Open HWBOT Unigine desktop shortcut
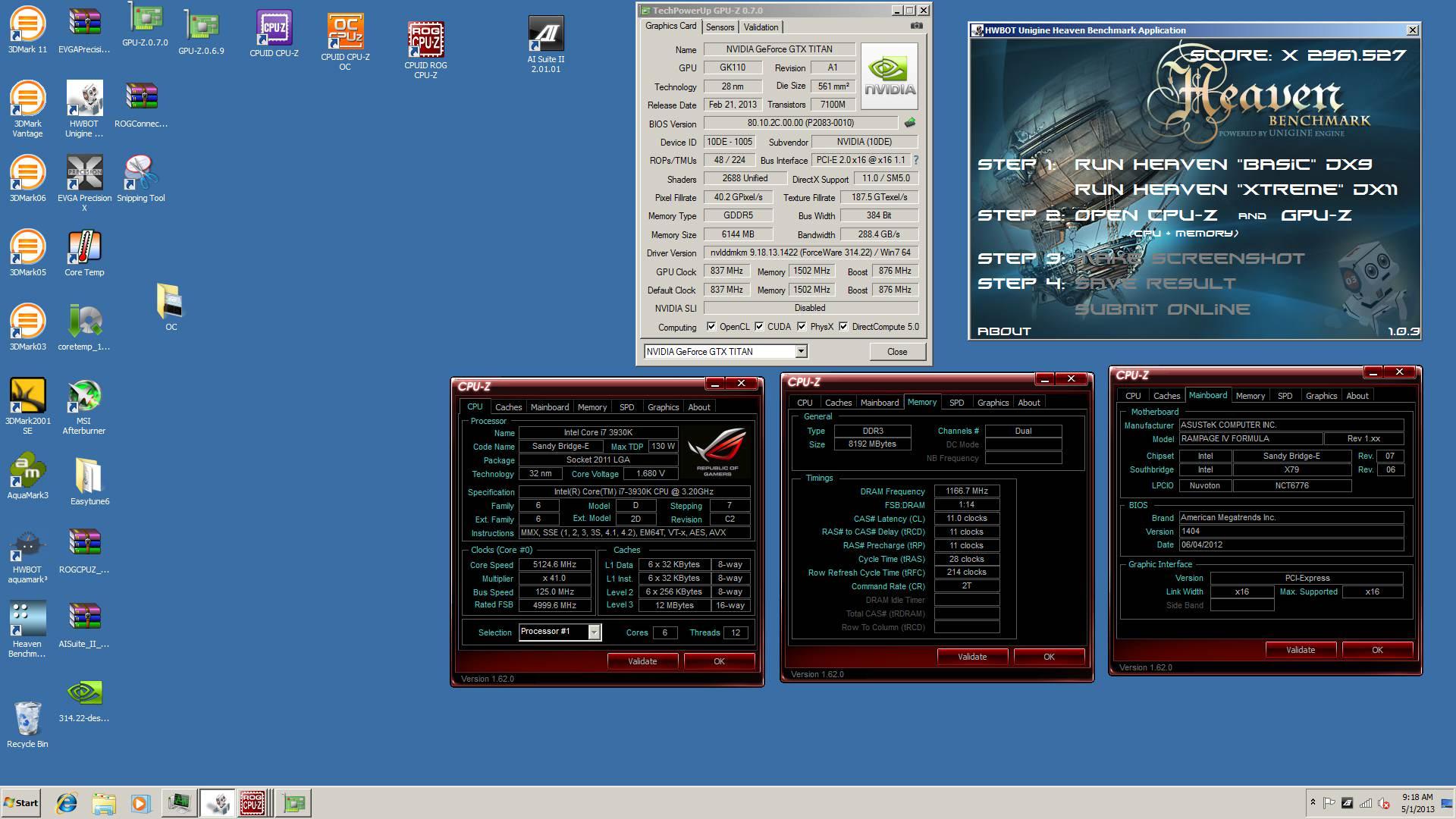Screen dimensions: 1456x819 (x=84, y=108)
